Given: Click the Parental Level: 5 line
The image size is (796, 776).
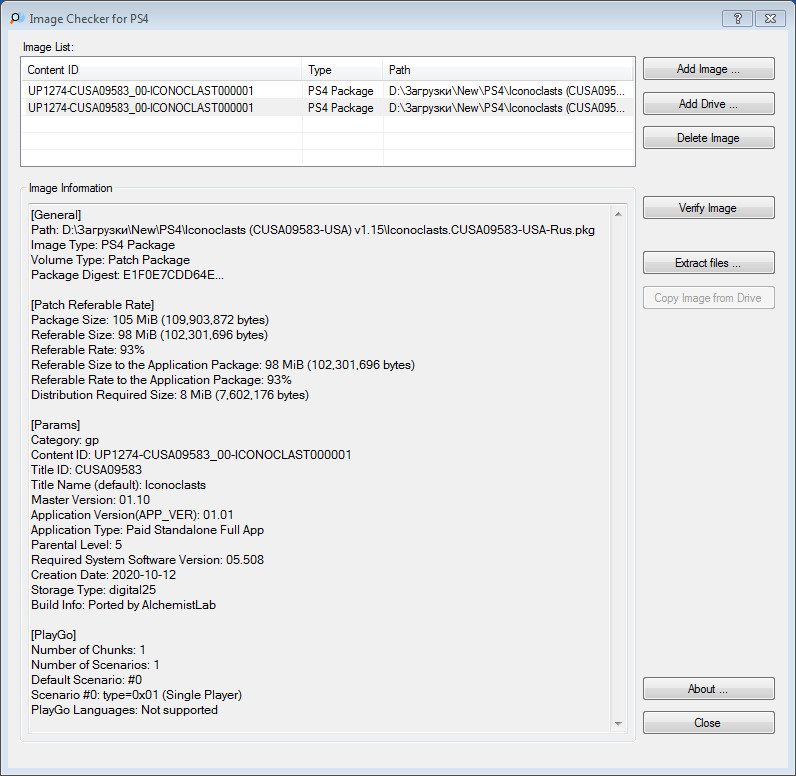Looking at the screenshot, I should point(76,545).
